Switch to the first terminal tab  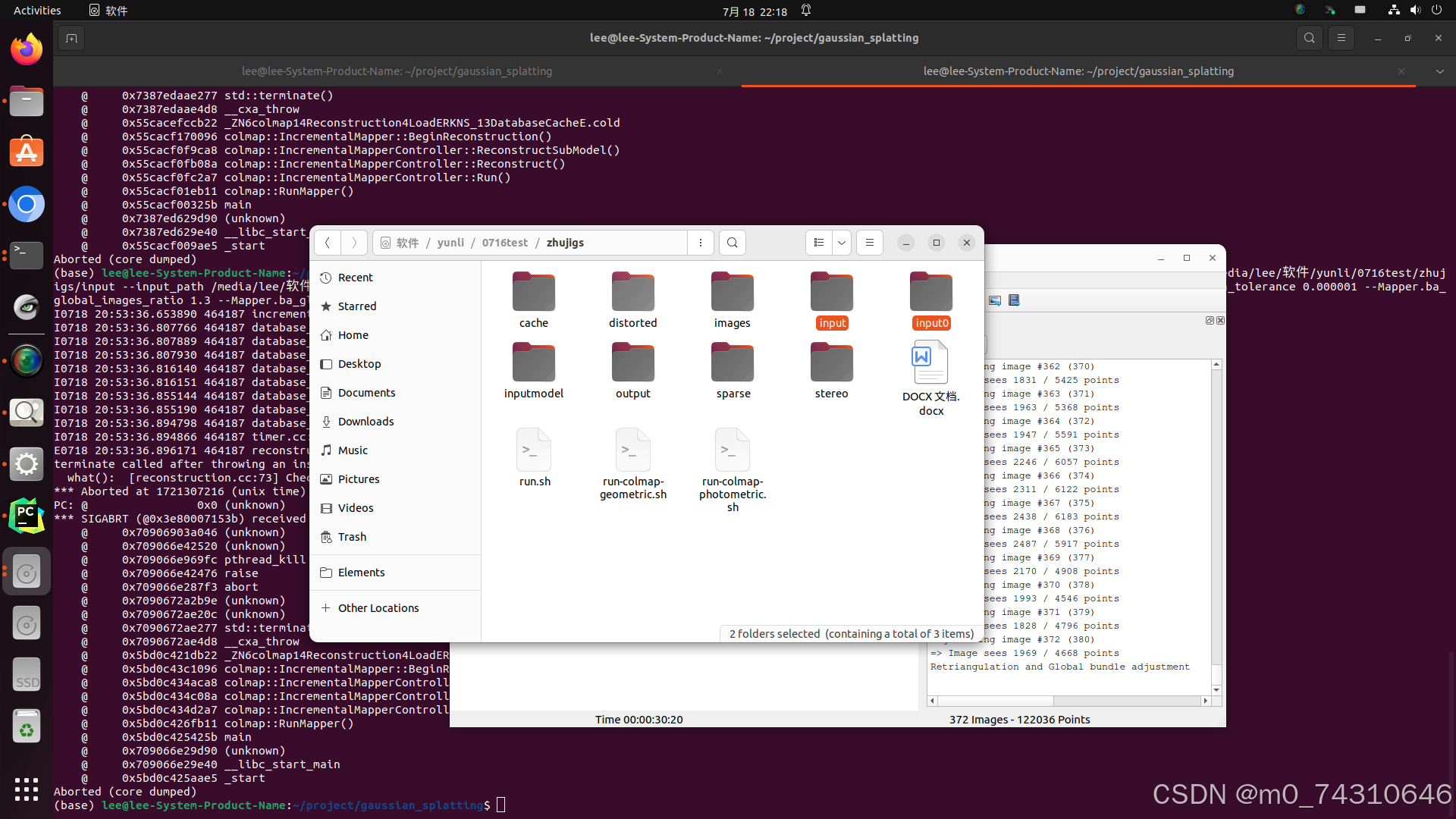click(x=397, y=71)
